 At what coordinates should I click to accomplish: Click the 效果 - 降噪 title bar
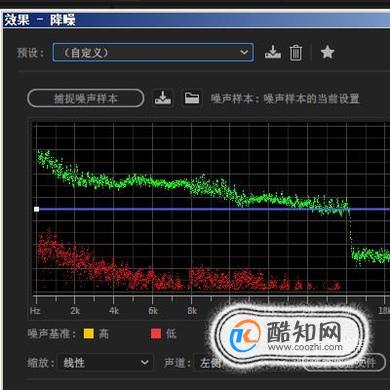click(197, 20)
